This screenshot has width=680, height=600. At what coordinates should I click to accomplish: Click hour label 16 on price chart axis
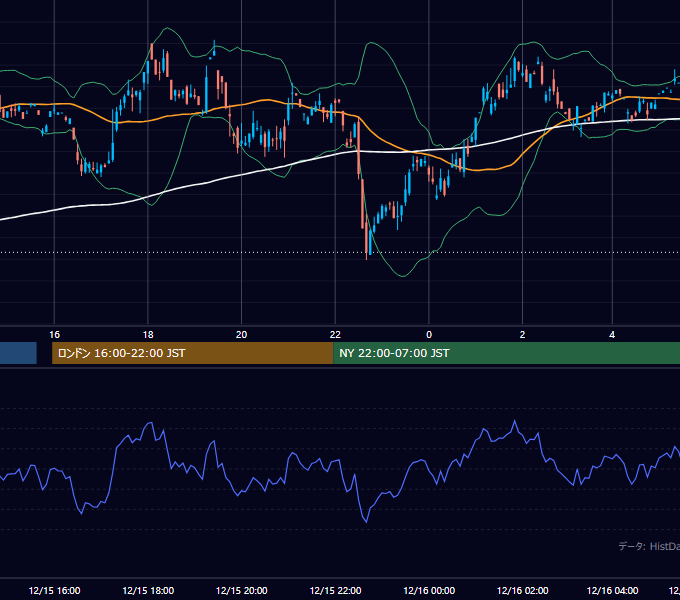coord(54,335)
